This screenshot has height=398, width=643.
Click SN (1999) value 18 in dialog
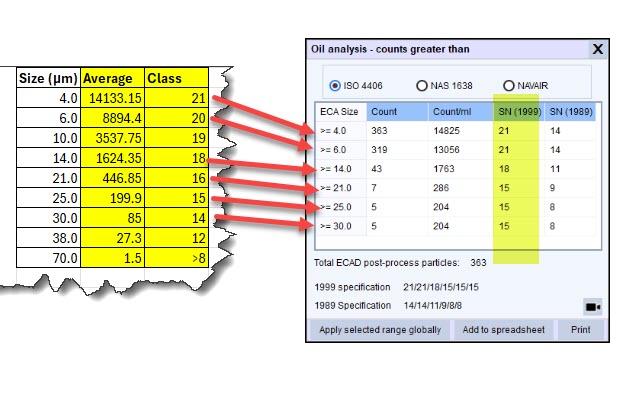point(504,169)
